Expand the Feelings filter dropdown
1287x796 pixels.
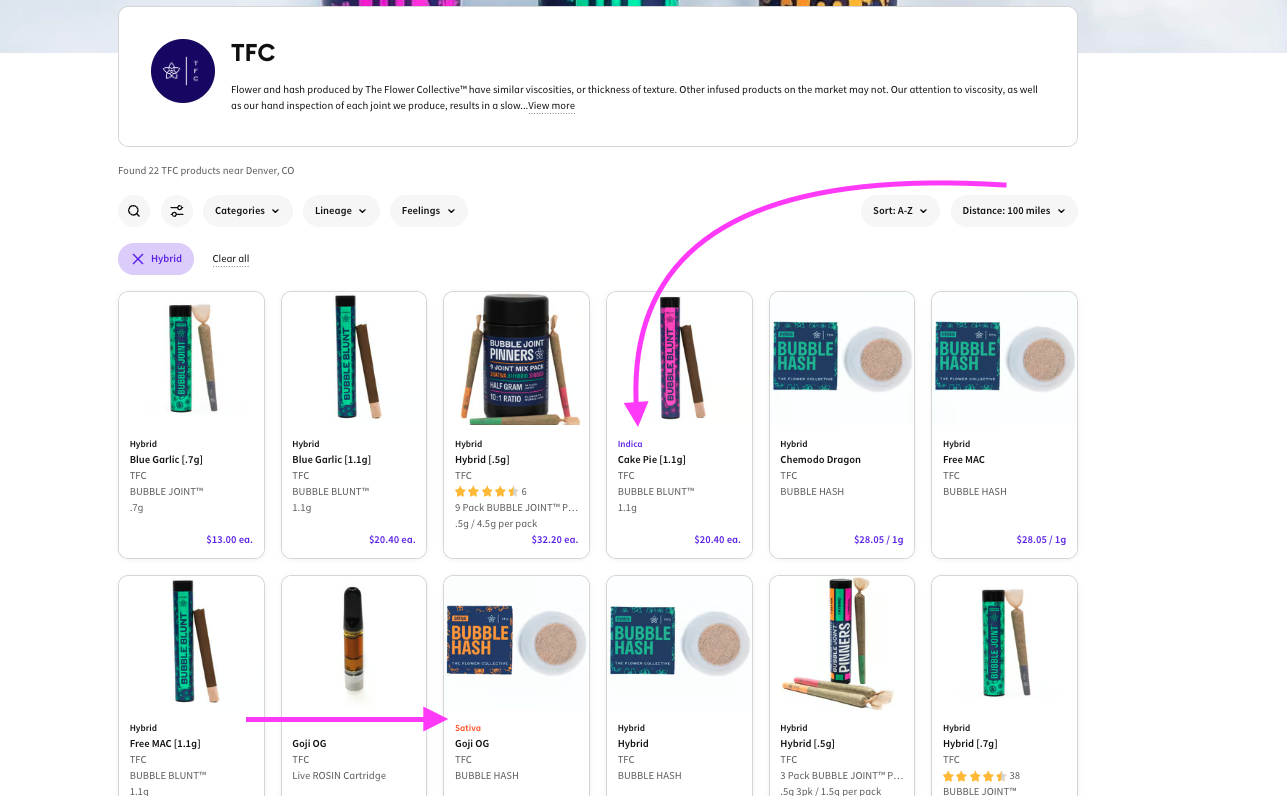pos(428,211)
